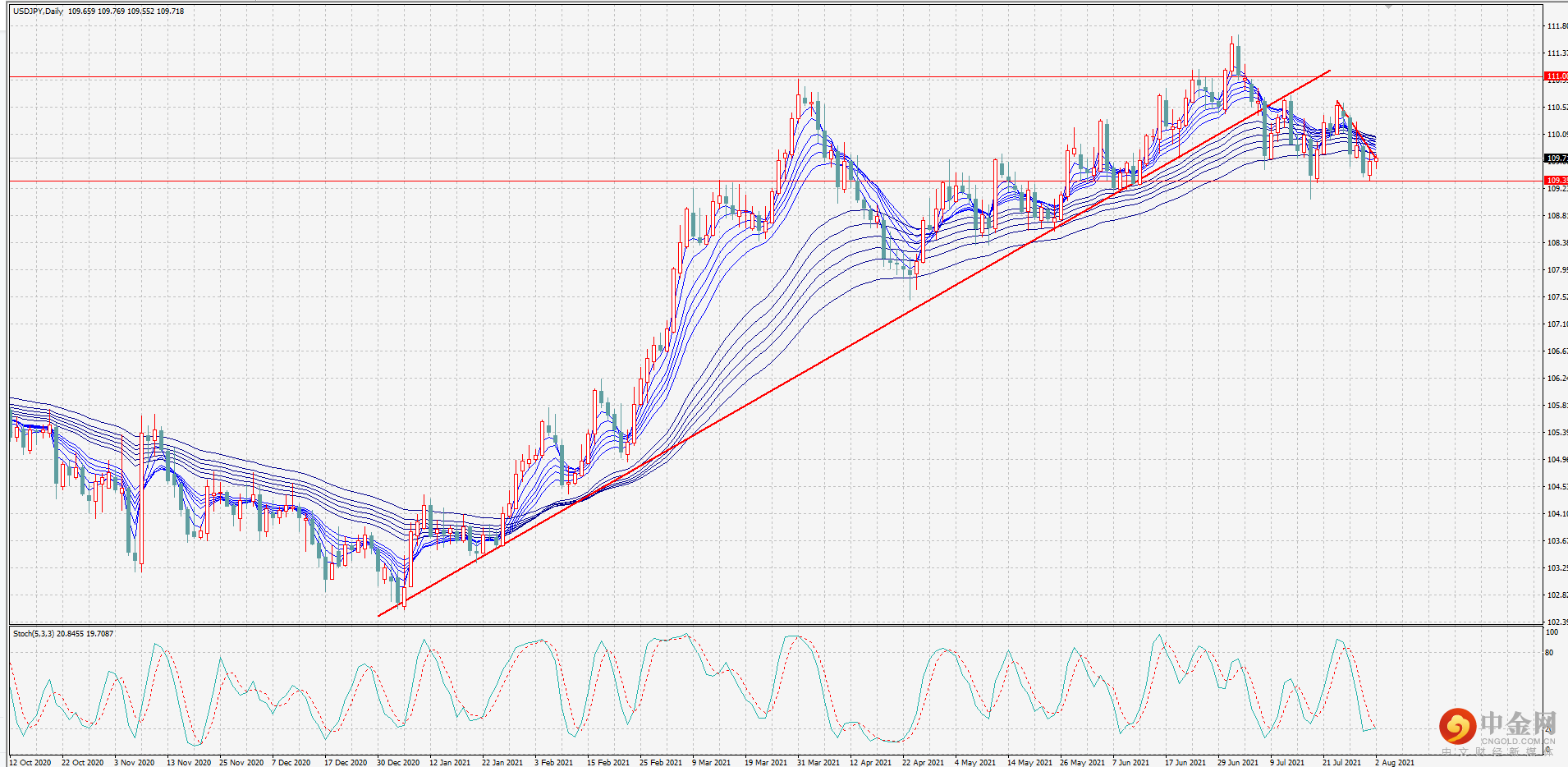Select the long rising red trendline
Image resolution: width=1568 pixels, height=767 pixels.
(854, 343)
